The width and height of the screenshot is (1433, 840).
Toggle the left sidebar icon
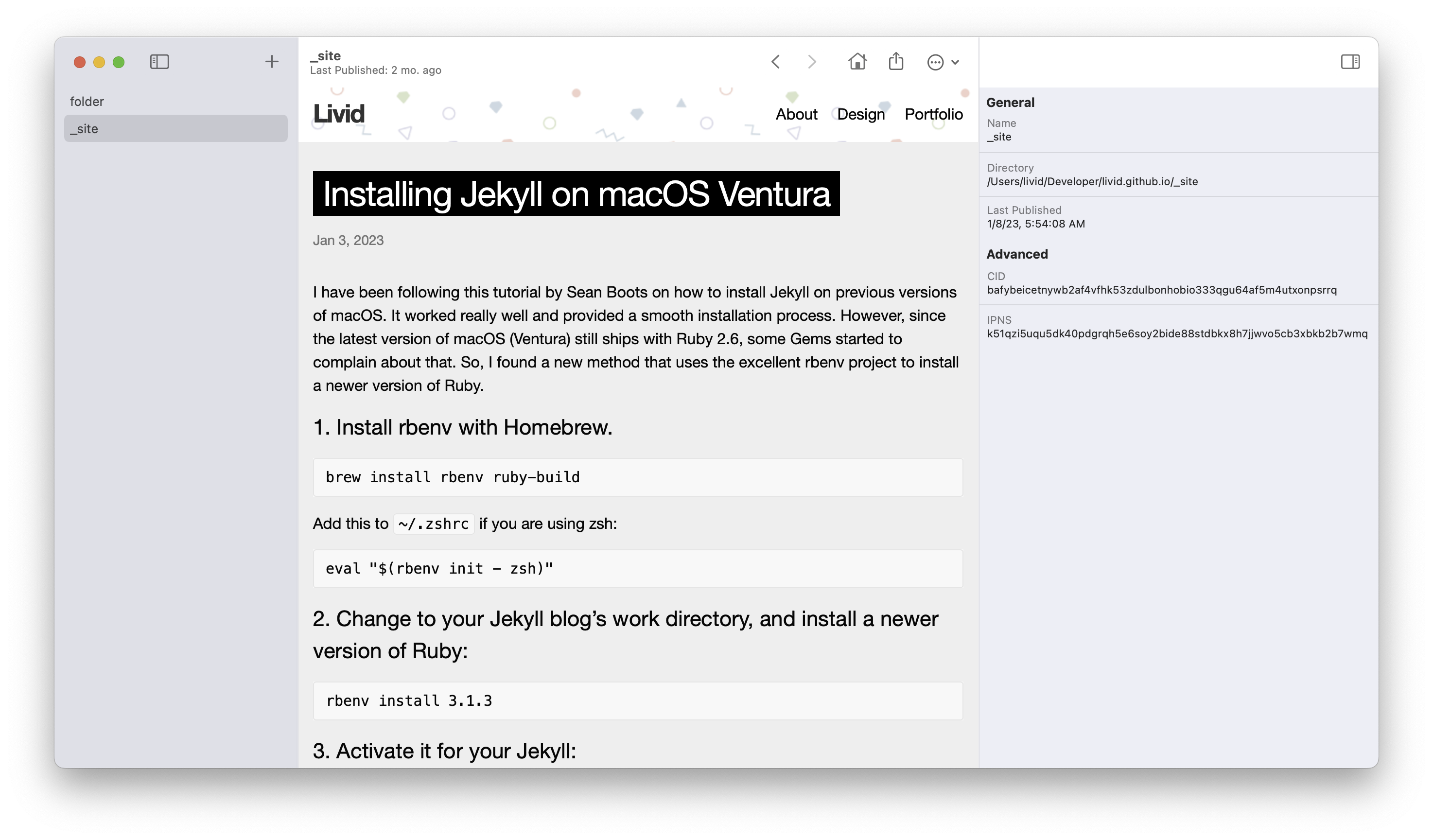point(159,61)
